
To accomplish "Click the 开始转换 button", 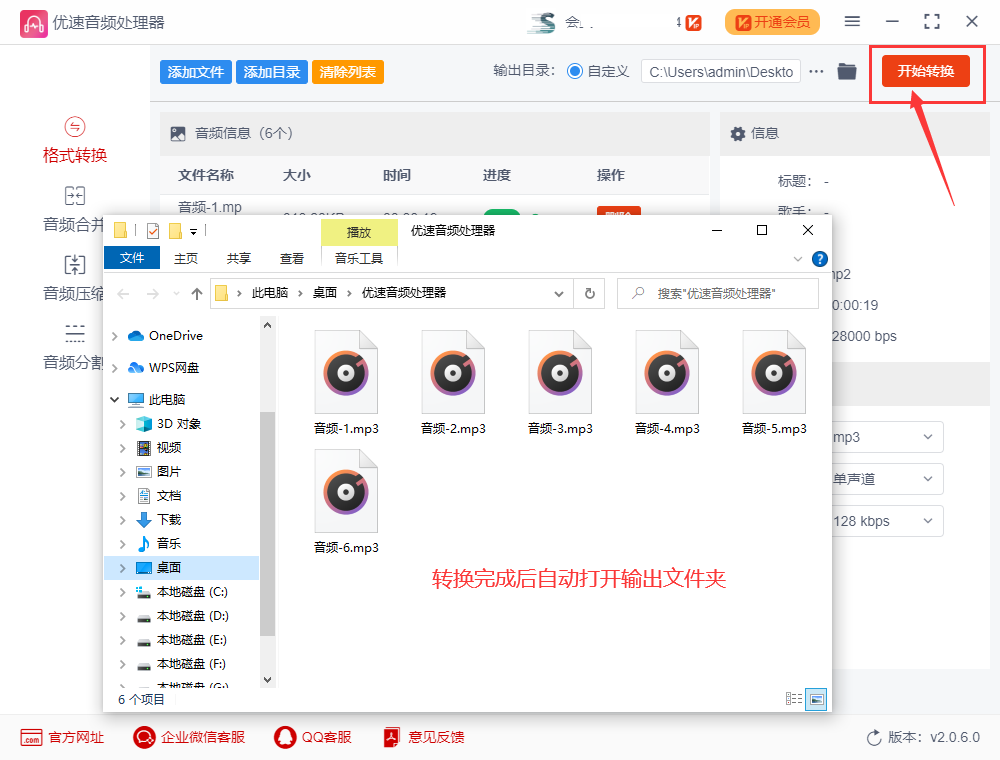I will point(926,71).
